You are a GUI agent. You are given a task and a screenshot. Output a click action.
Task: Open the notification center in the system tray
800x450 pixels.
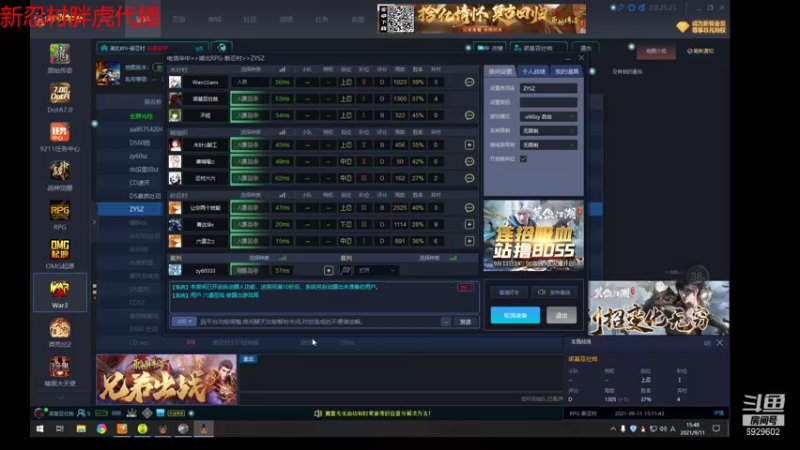click(716, 429)
